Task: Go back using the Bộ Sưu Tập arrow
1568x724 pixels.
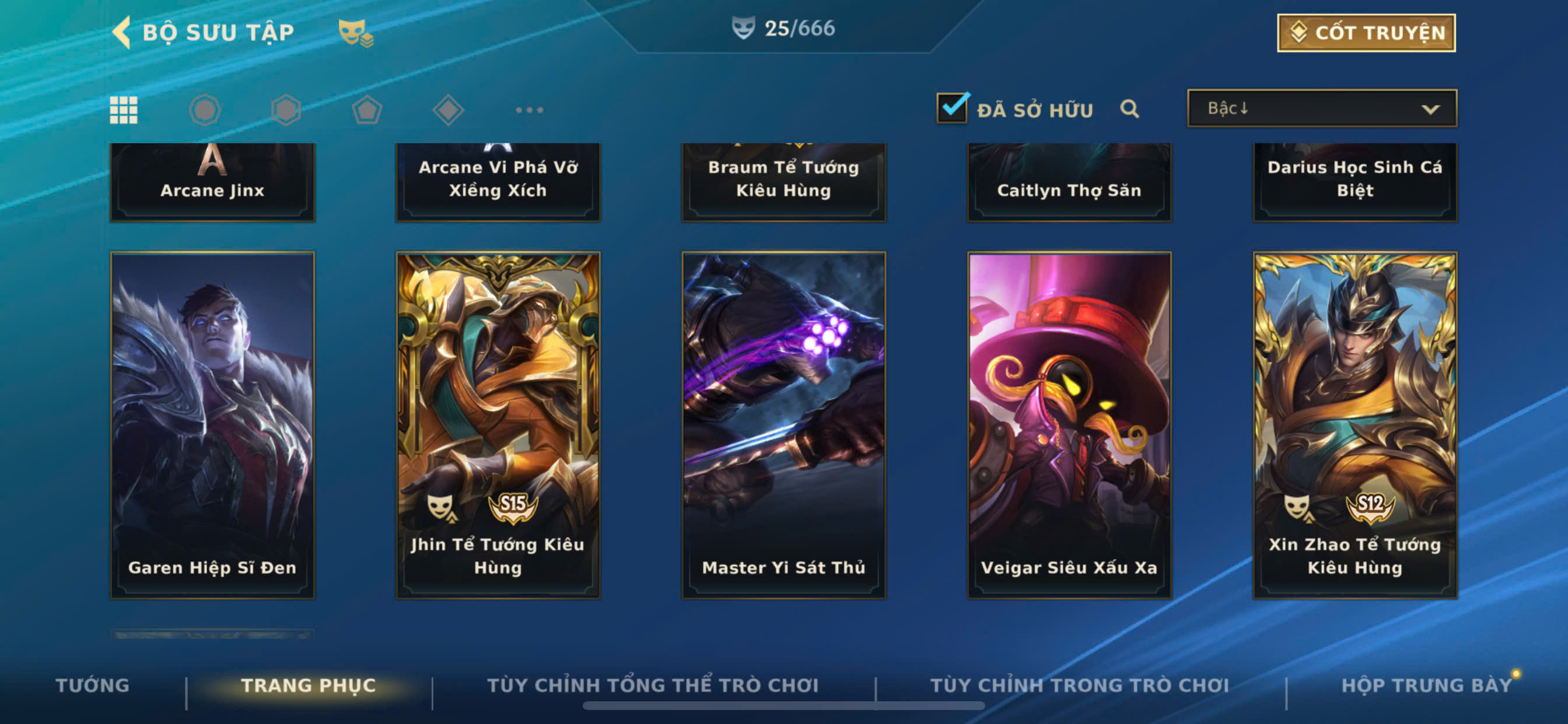Action: pos(122,32)
